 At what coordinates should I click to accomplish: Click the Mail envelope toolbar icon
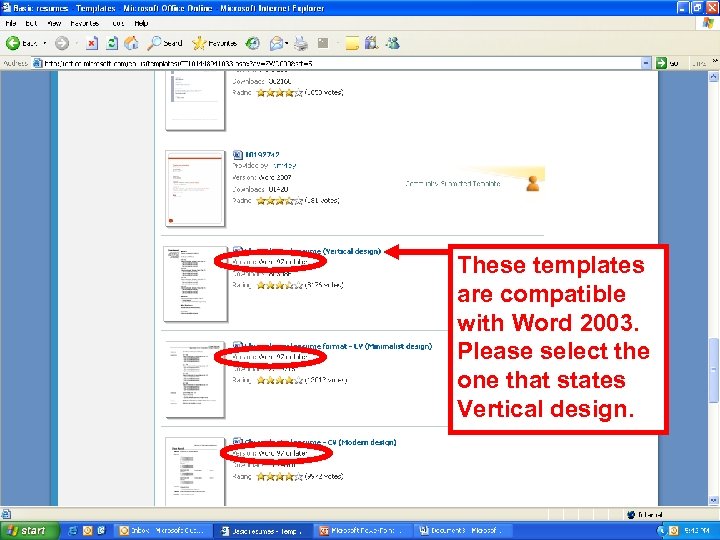276,43
